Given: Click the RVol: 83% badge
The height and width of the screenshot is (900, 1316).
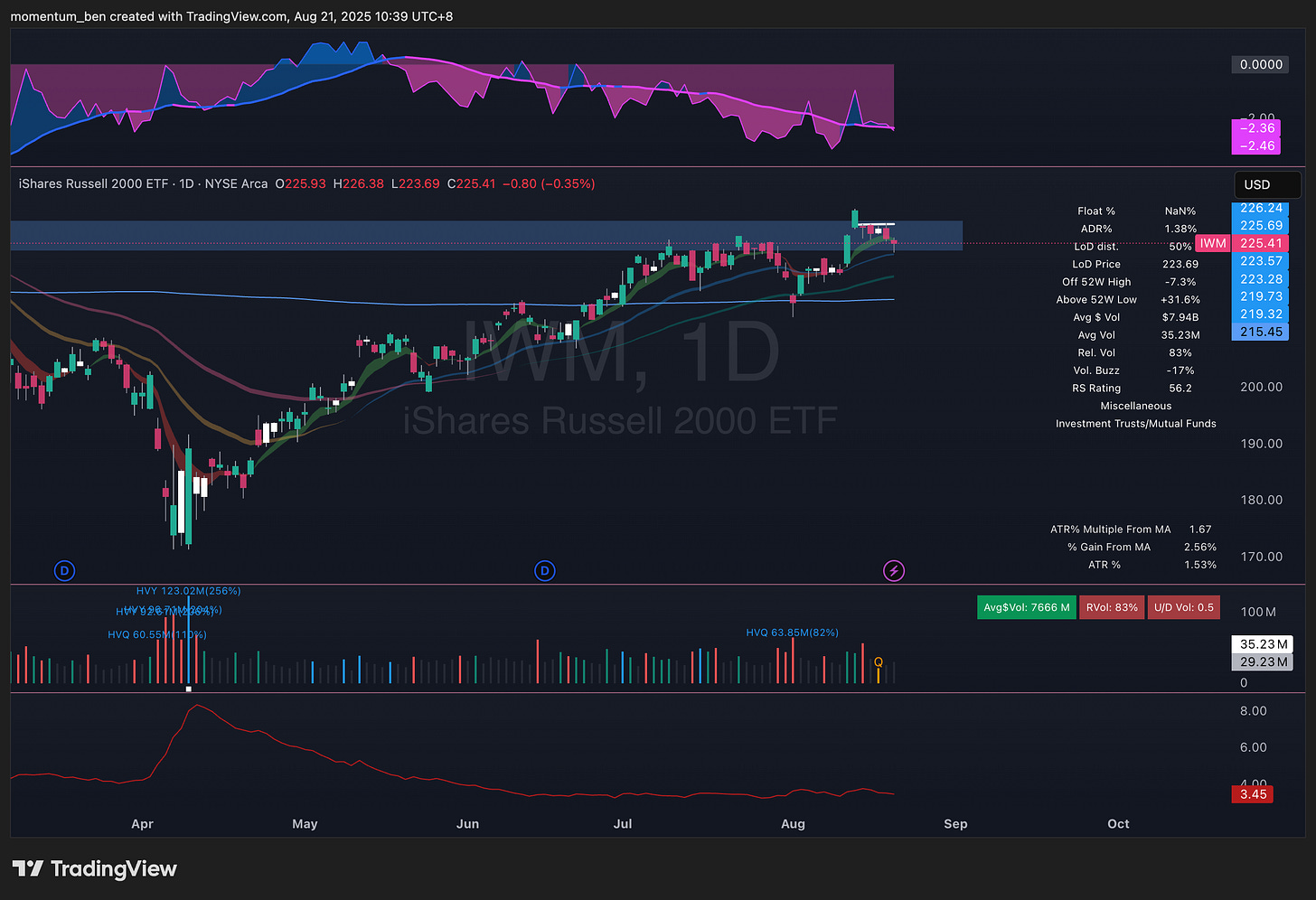Looking at the screenshot, I should coord(1112,607).
